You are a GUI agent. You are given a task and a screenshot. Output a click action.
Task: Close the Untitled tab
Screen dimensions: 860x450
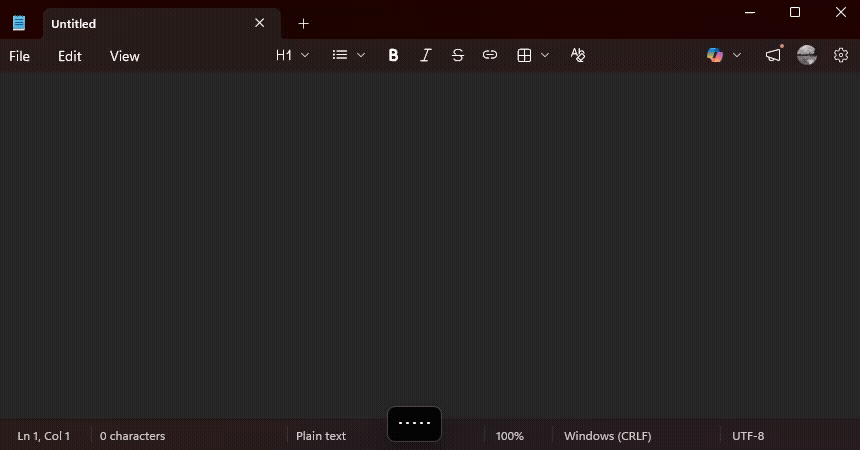pos(259,23)
